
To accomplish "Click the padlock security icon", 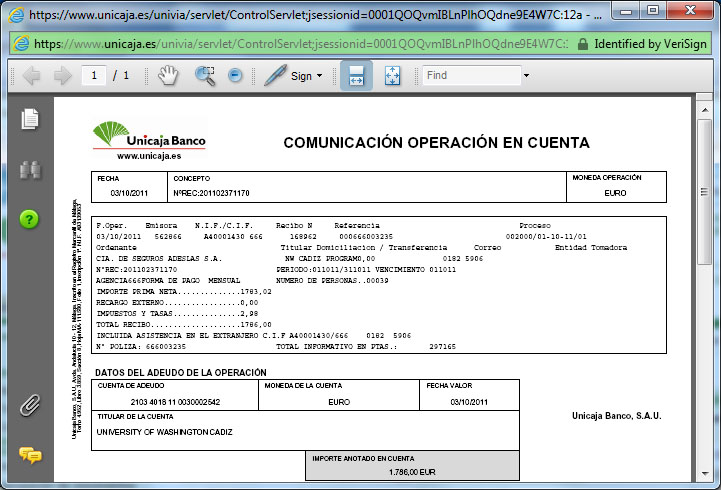I will (583, 44).
